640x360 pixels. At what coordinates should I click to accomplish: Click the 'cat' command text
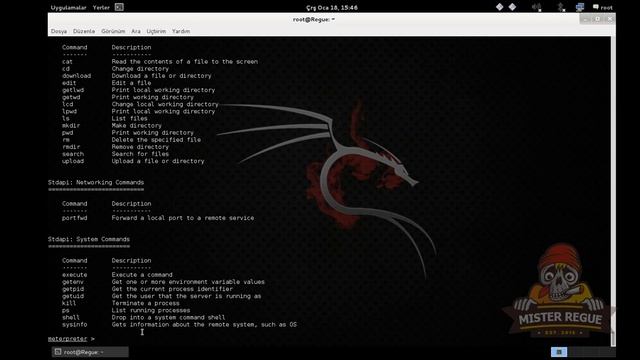pos(67,62)
